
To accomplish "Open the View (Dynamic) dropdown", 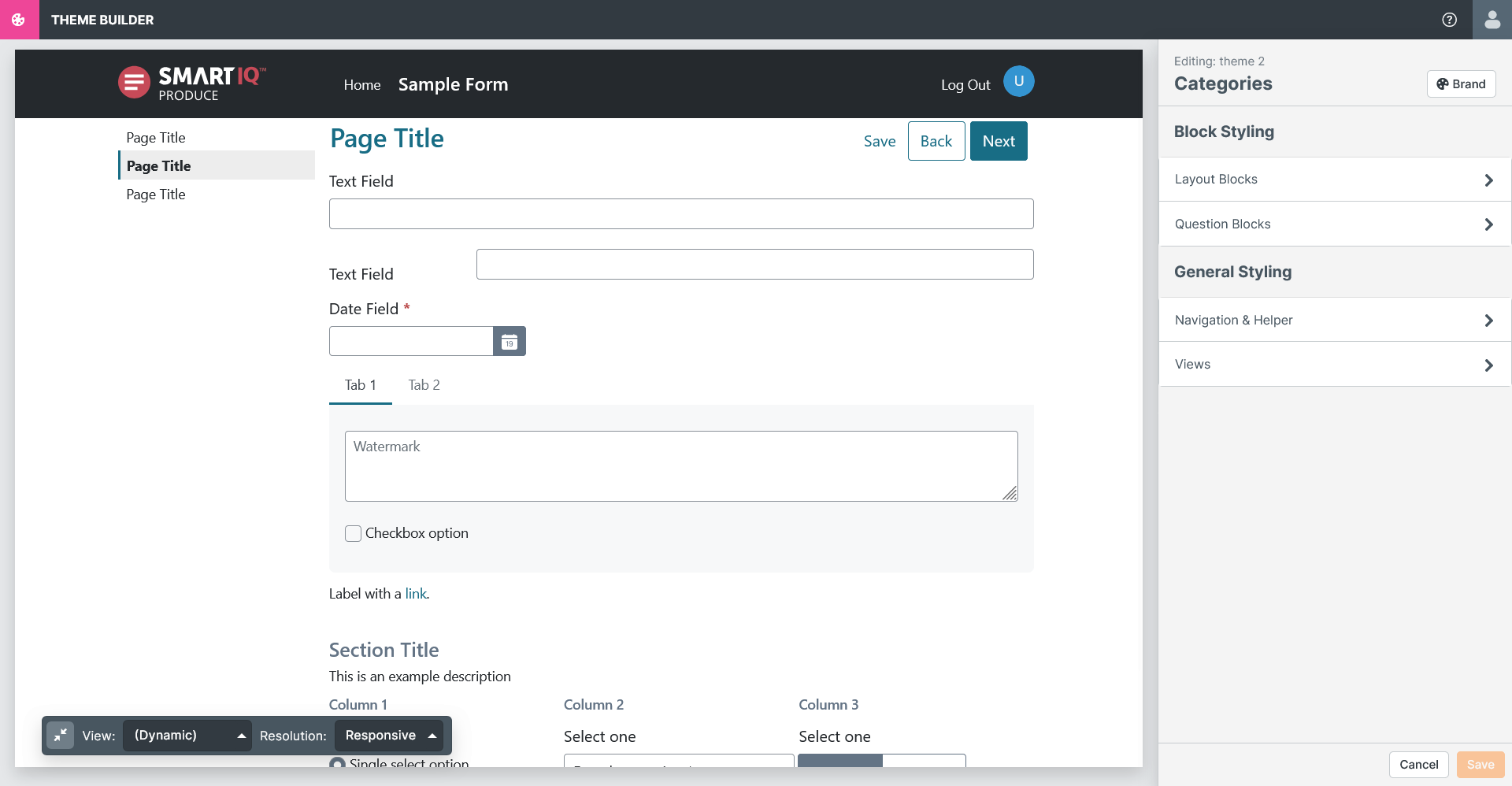I will click(x=187, y=736).
